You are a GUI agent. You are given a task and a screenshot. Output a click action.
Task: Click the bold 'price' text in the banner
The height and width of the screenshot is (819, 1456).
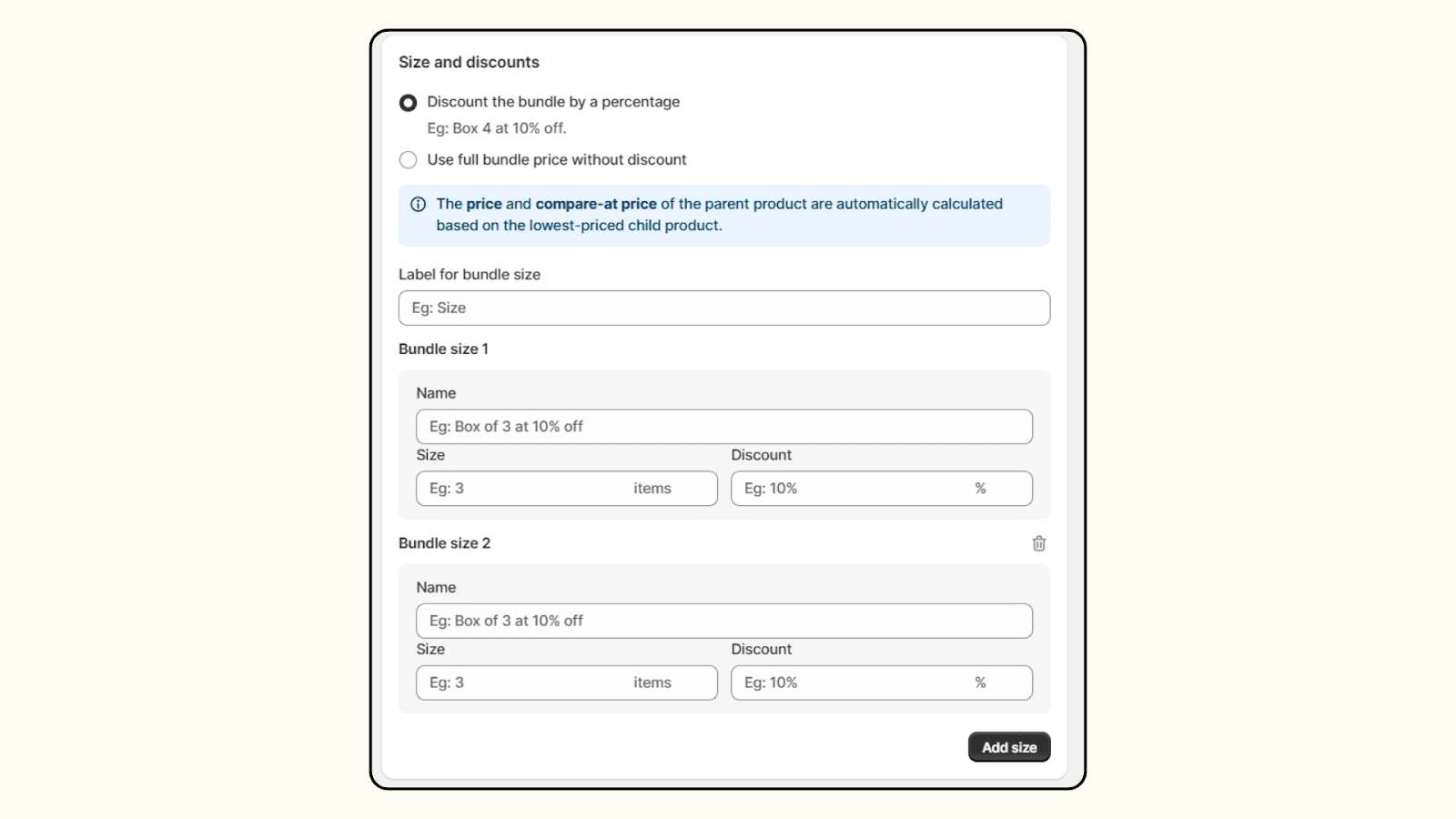coord(483,204)
